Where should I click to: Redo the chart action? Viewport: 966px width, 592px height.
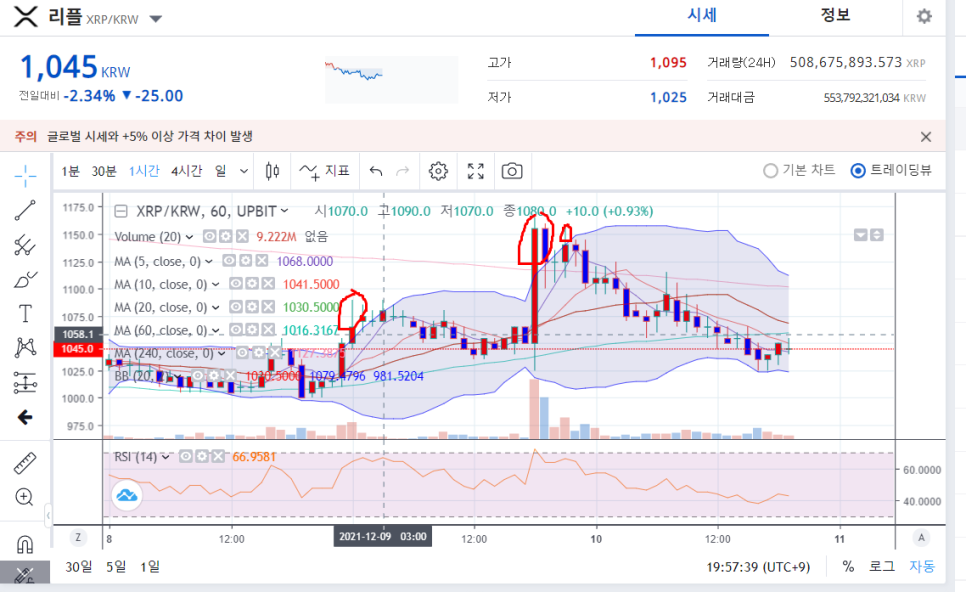tap(402, 171)
